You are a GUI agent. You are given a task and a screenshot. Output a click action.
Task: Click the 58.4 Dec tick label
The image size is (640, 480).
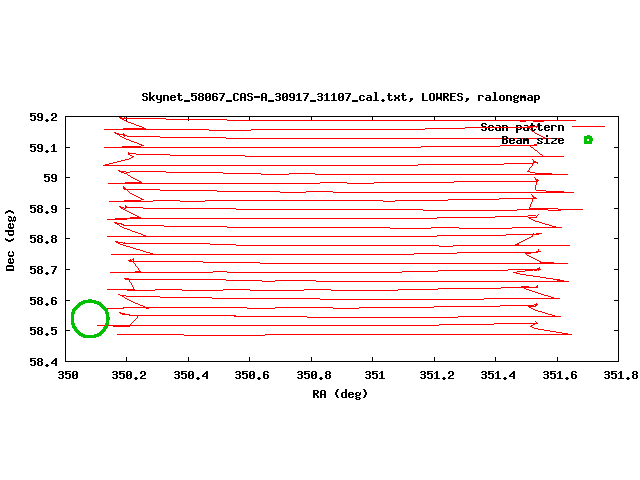click(x=43, y=362)
